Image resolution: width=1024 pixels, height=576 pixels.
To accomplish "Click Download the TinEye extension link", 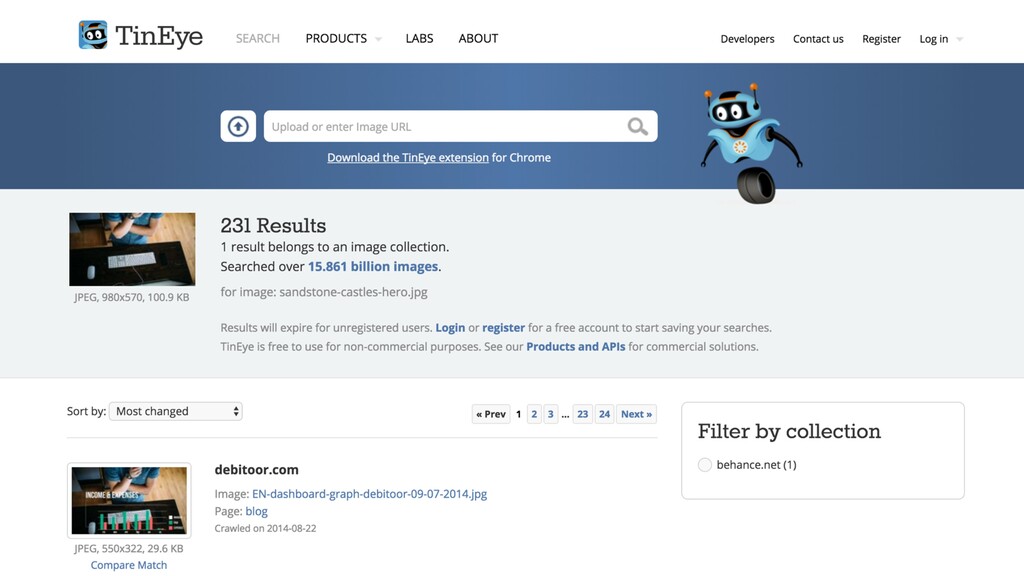I will [x=408, y=157].
